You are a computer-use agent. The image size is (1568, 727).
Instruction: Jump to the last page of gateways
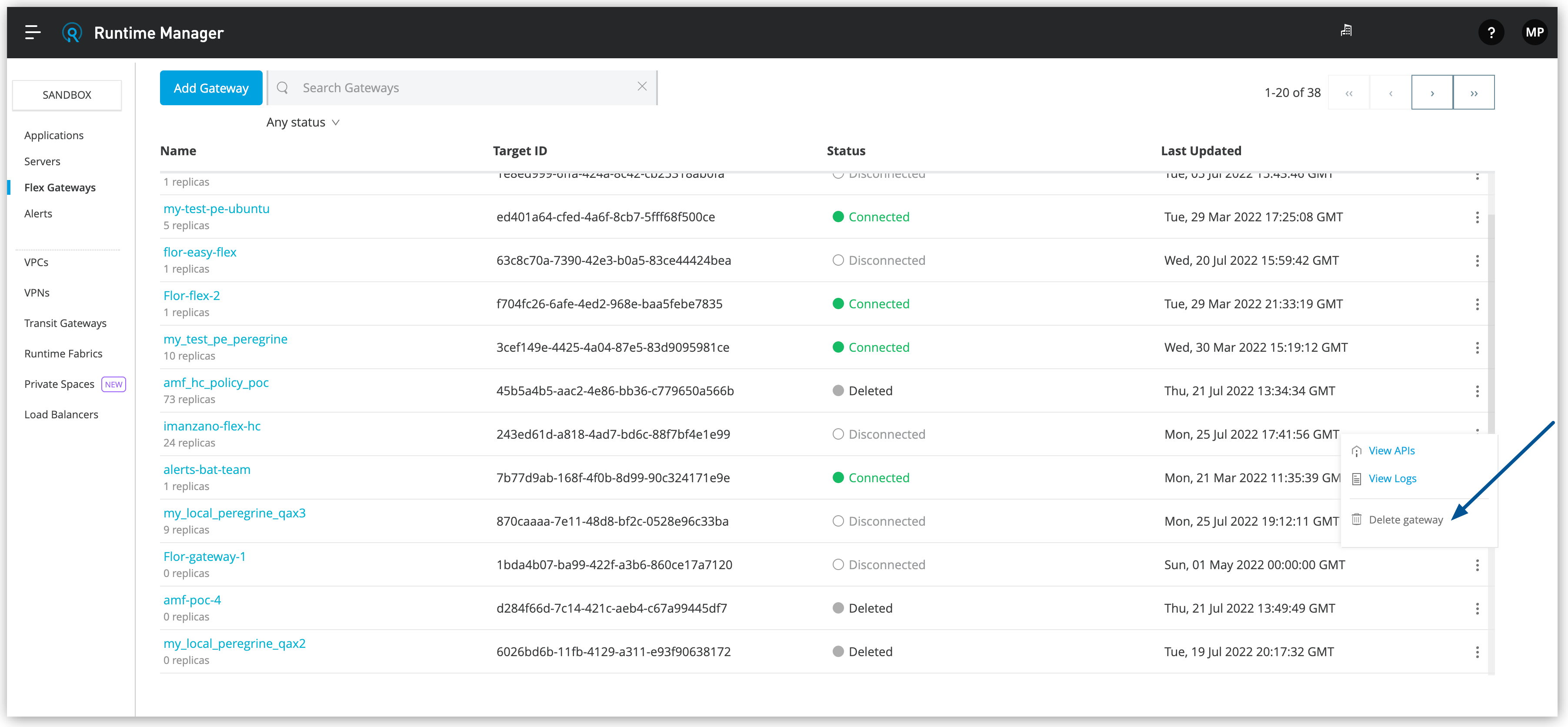pyautogui.click(x=1474, y=93)
